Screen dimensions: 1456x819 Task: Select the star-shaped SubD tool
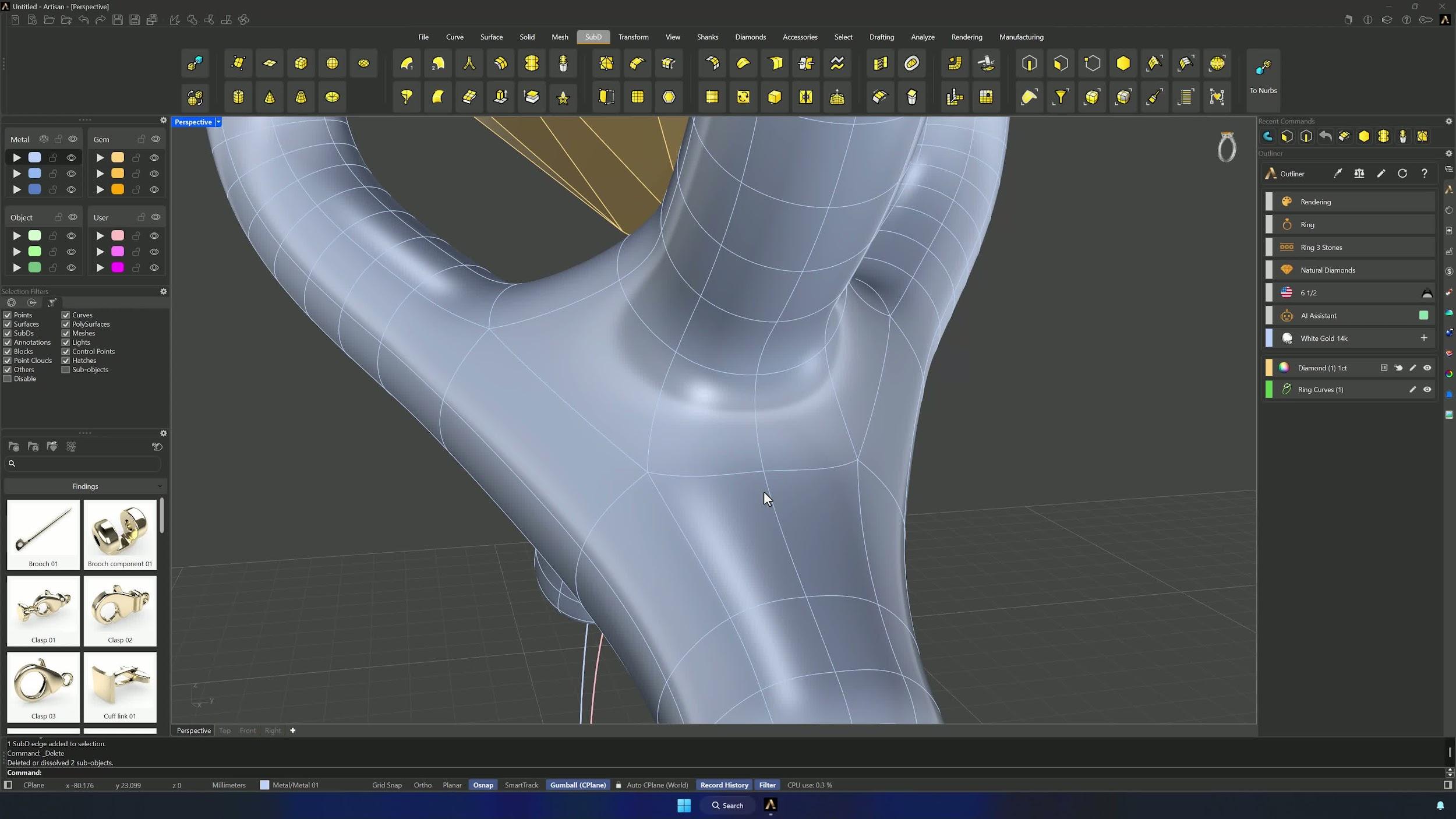(x=563, y=97)
